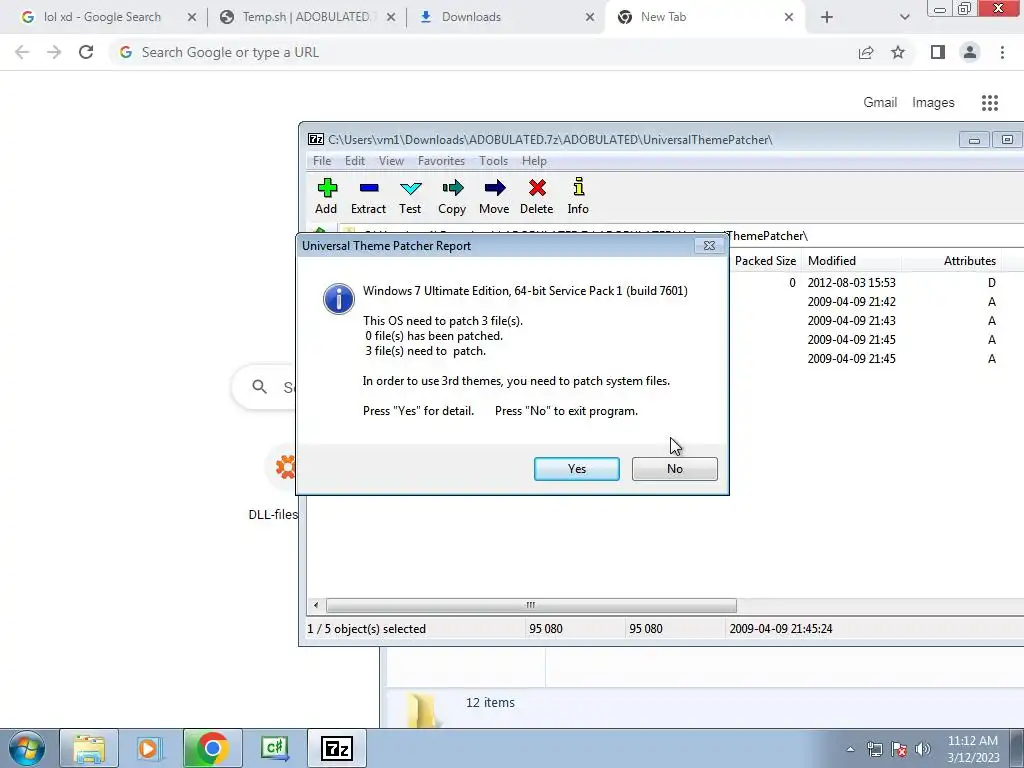Select the row modified 2009-04-09 21:42
The width and height of the screenshot is (1024, 768).
click(875, 302)
